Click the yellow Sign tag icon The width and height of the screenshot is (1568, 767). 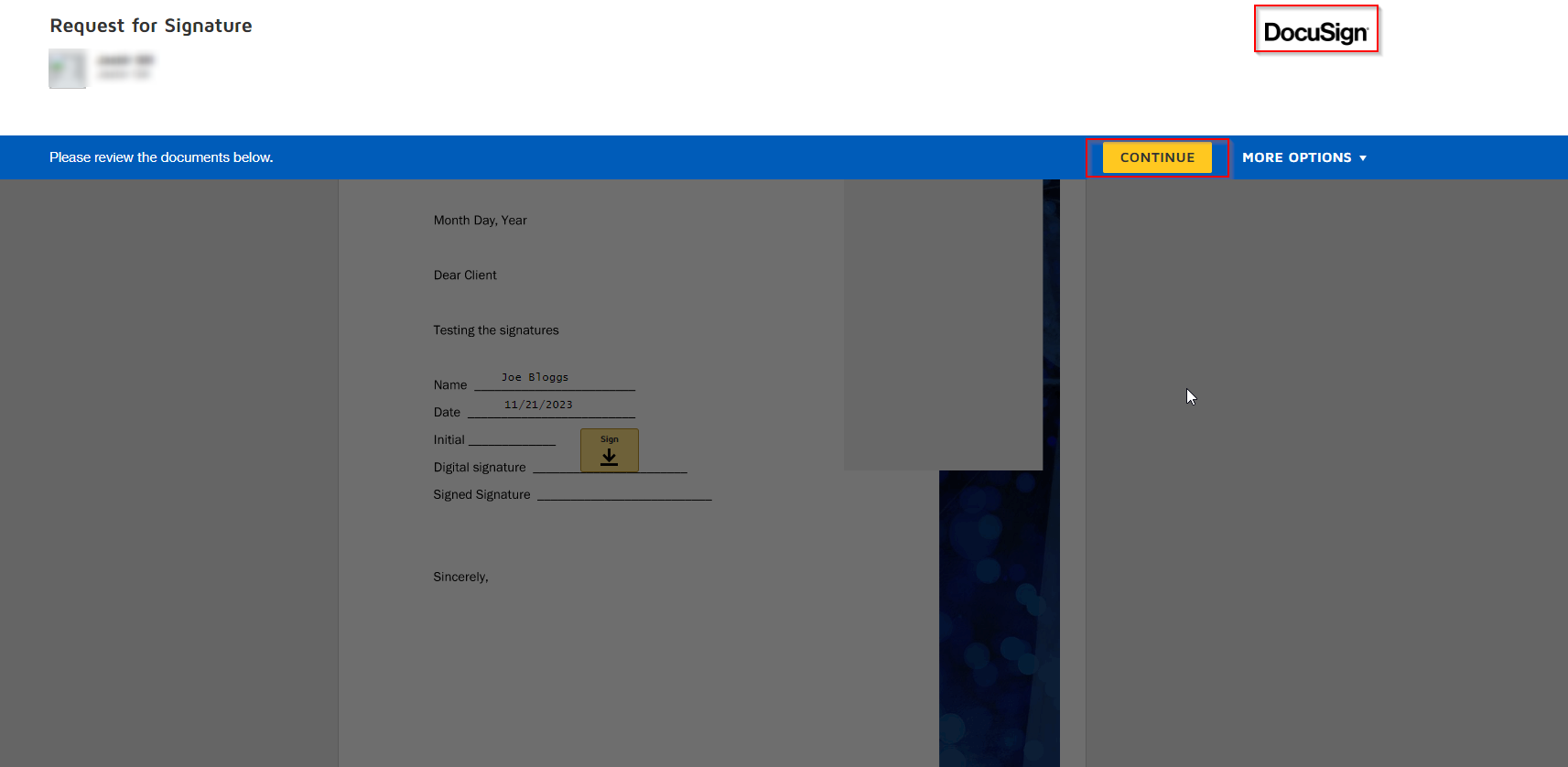(x=609, y=449)
